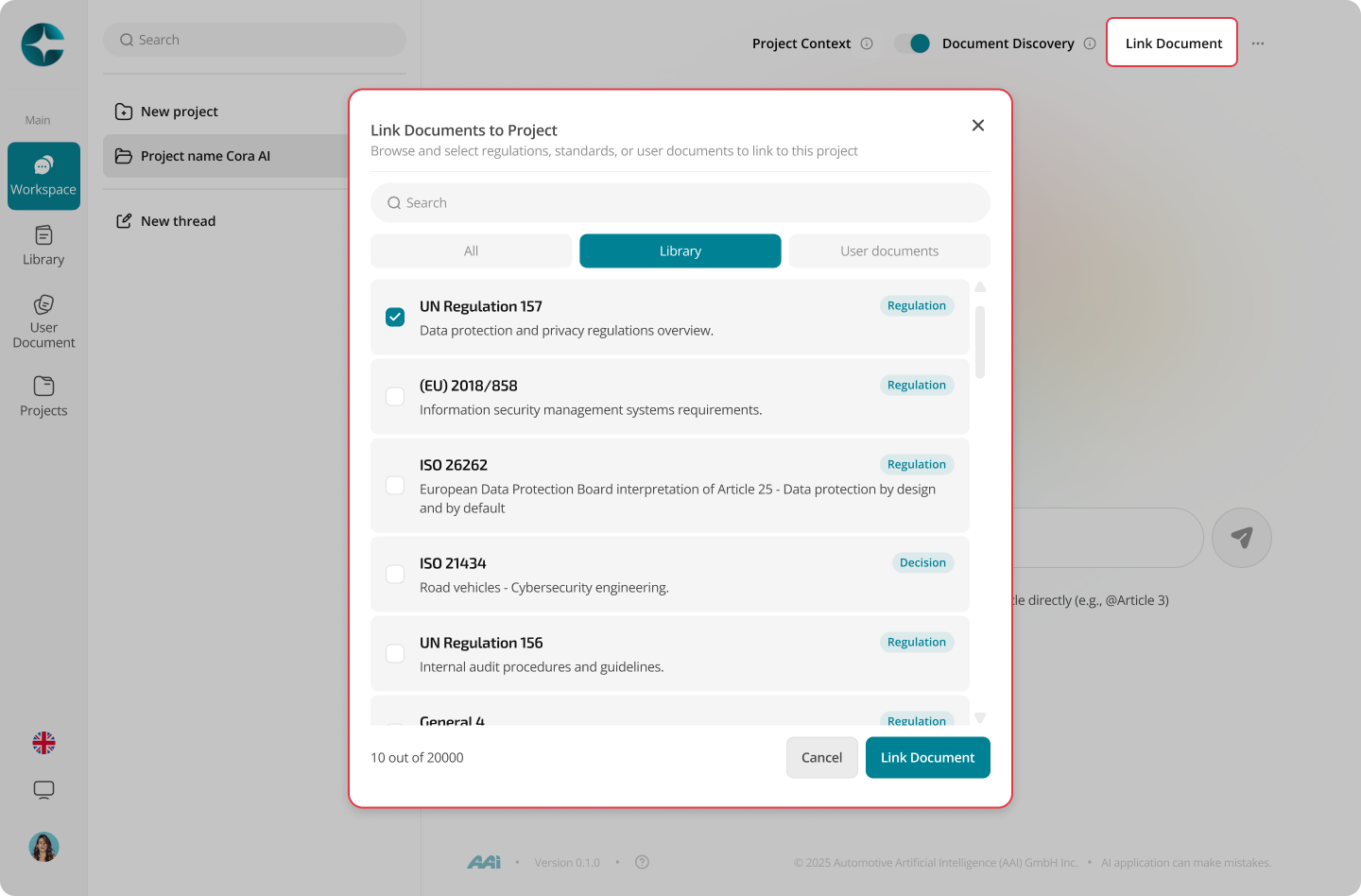Open user profile avatar
The width and height of the screenshot is (1361, 896).
[43, 847]
